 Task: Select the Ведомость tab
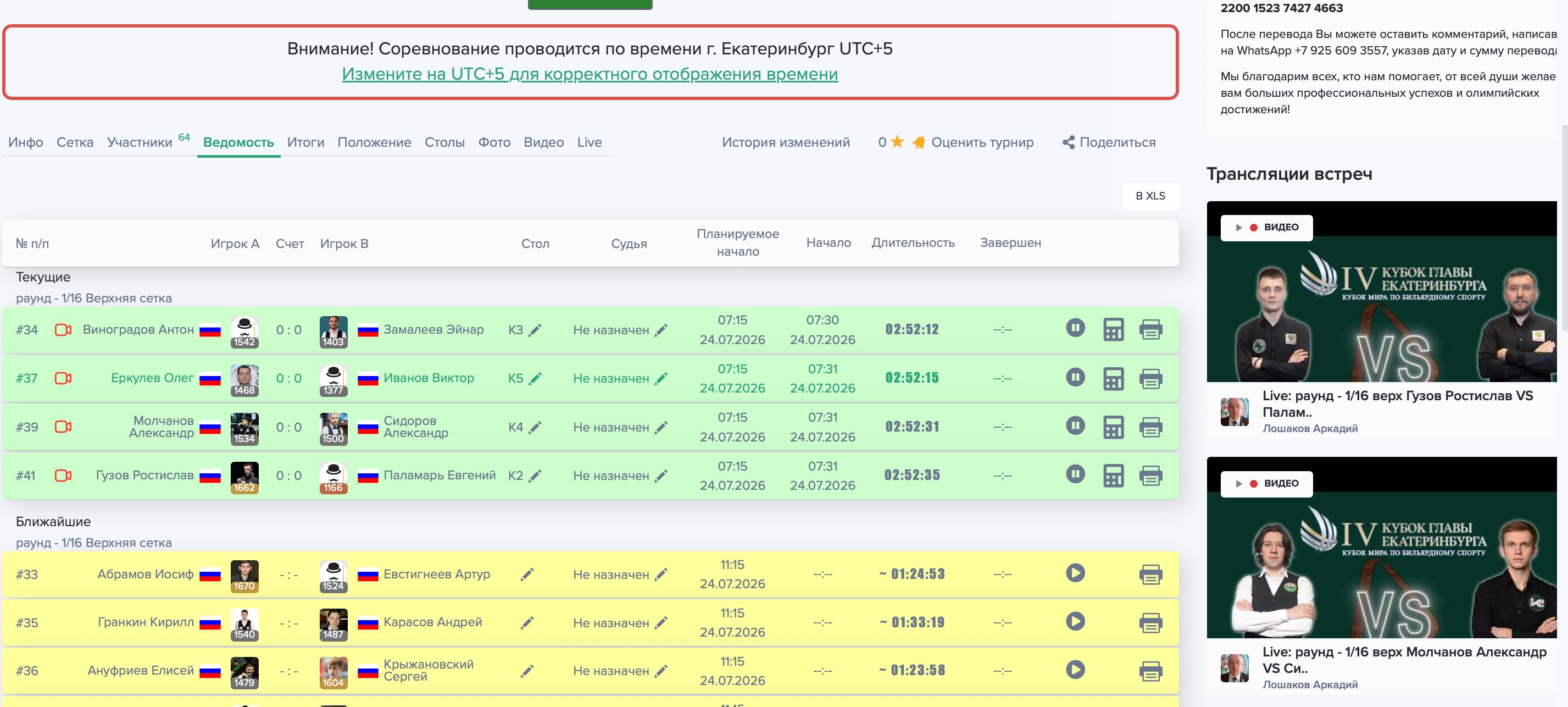pyautogui.click(x=238, y=142)
